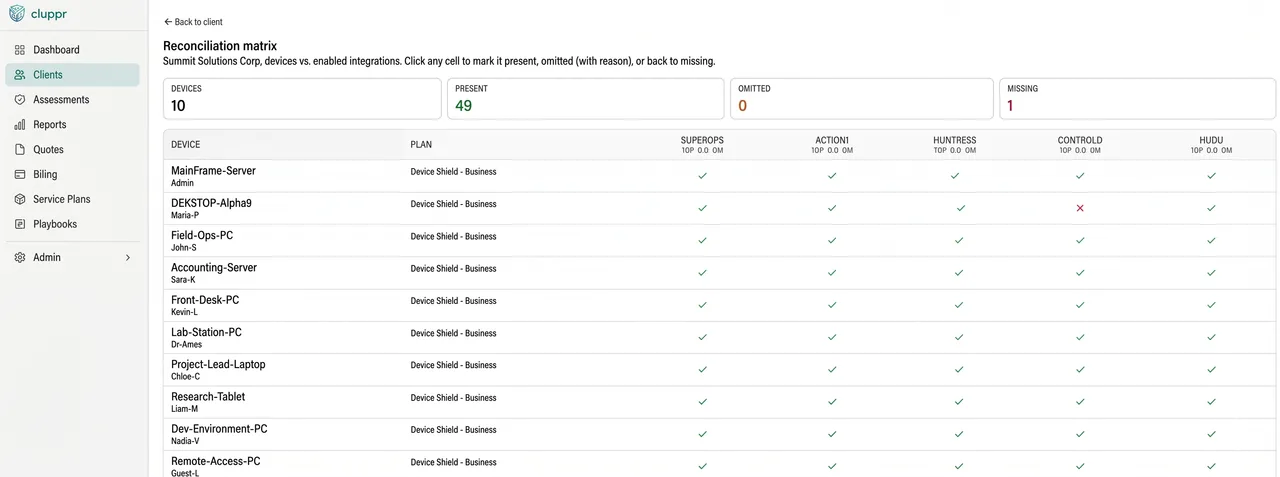The width and height of the screenshot is (1280, 477).
Task: Click the Clients people icon
Action: pyautogui.click(x=20, y=75)
